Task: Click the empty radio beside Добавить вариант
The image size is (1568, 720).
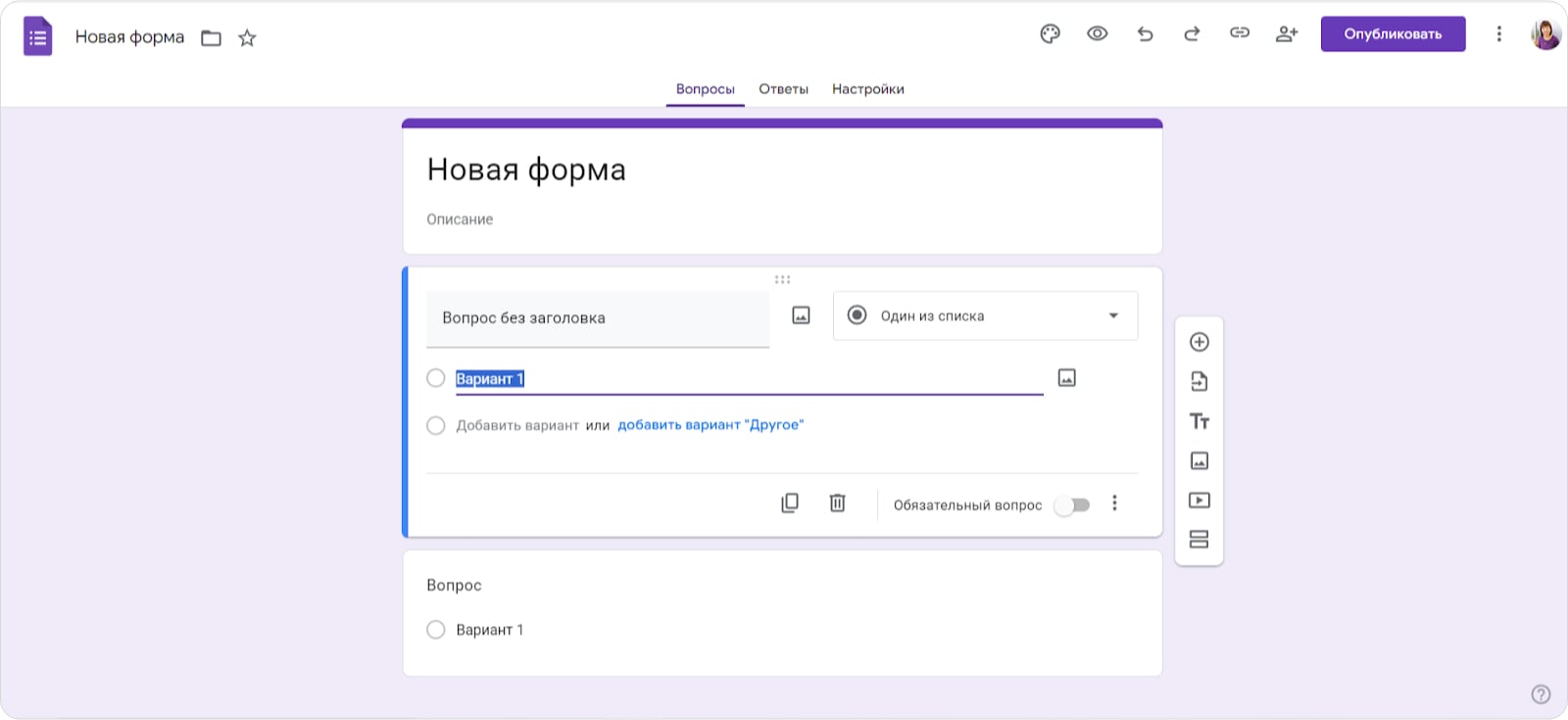Action: 436,425
